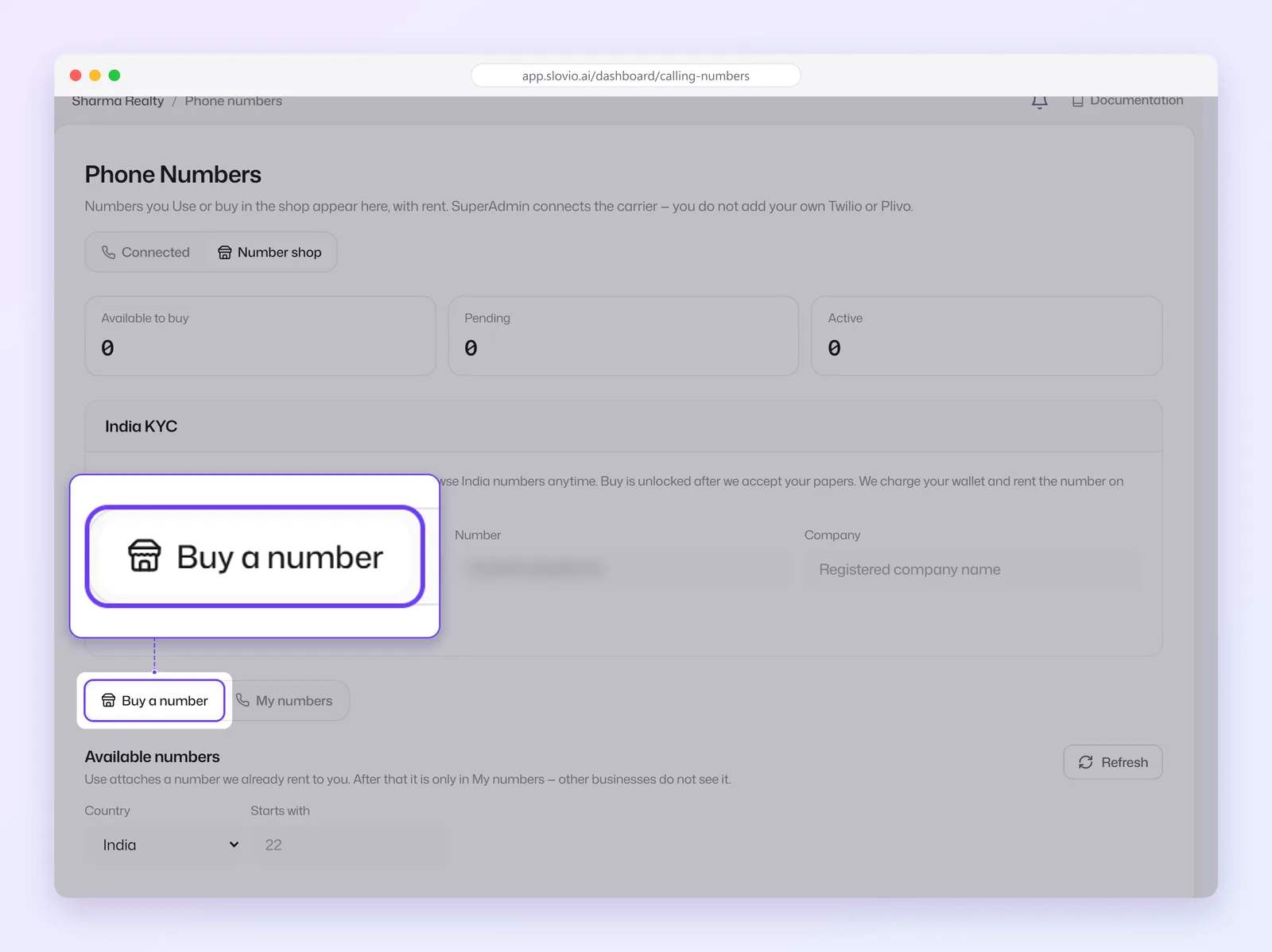Open the Documentation link
Viewport: 1272px width, 952px height.
pos(1127,101)
